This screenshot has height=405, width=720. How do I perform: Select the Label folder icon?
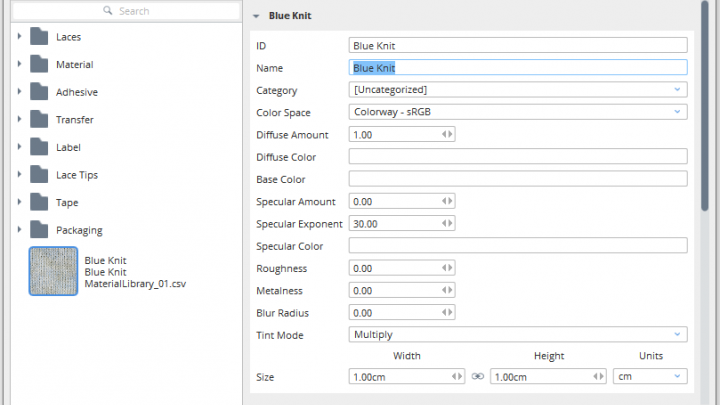click(x=39, y=147)
